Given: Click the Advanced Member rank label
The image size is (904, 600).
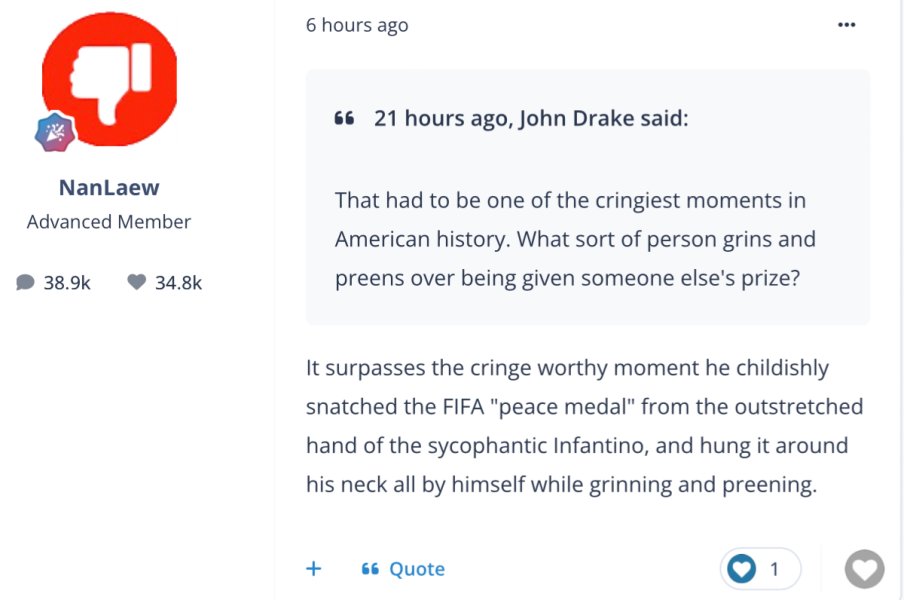Looking at the screenshot, I should [x=109, y=222].
